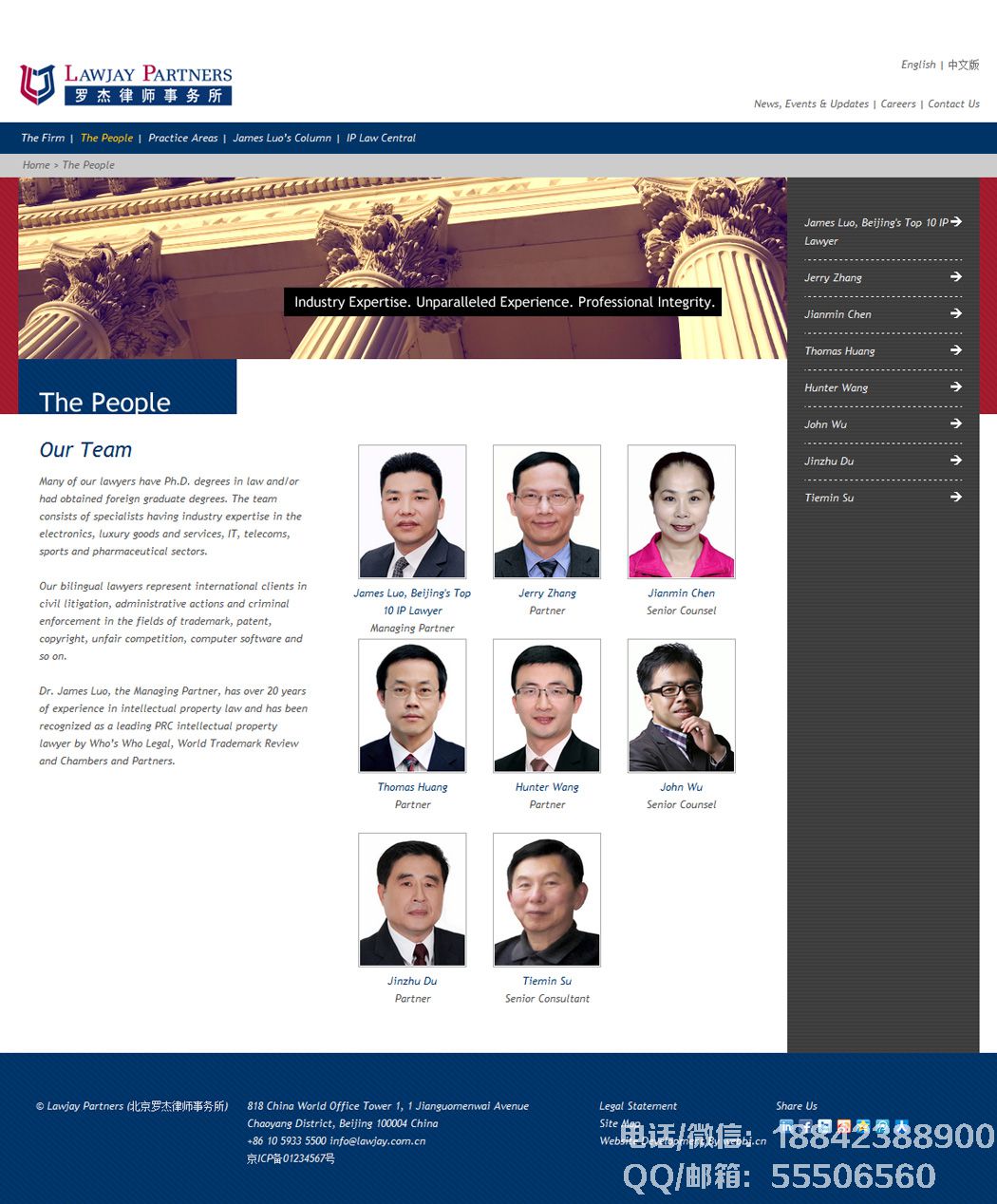Select Tiemin Su text in sidebar list

(829, 498)
